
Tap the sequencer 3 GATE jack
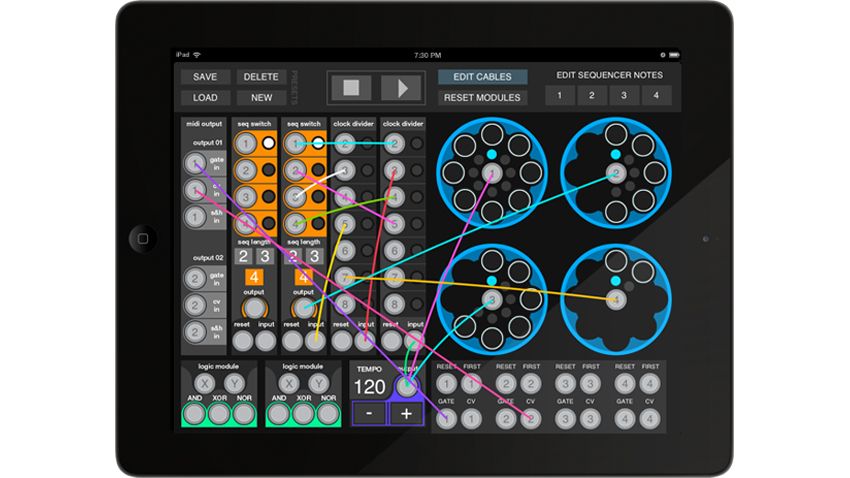pyautogui.click(x=565, y=419)
